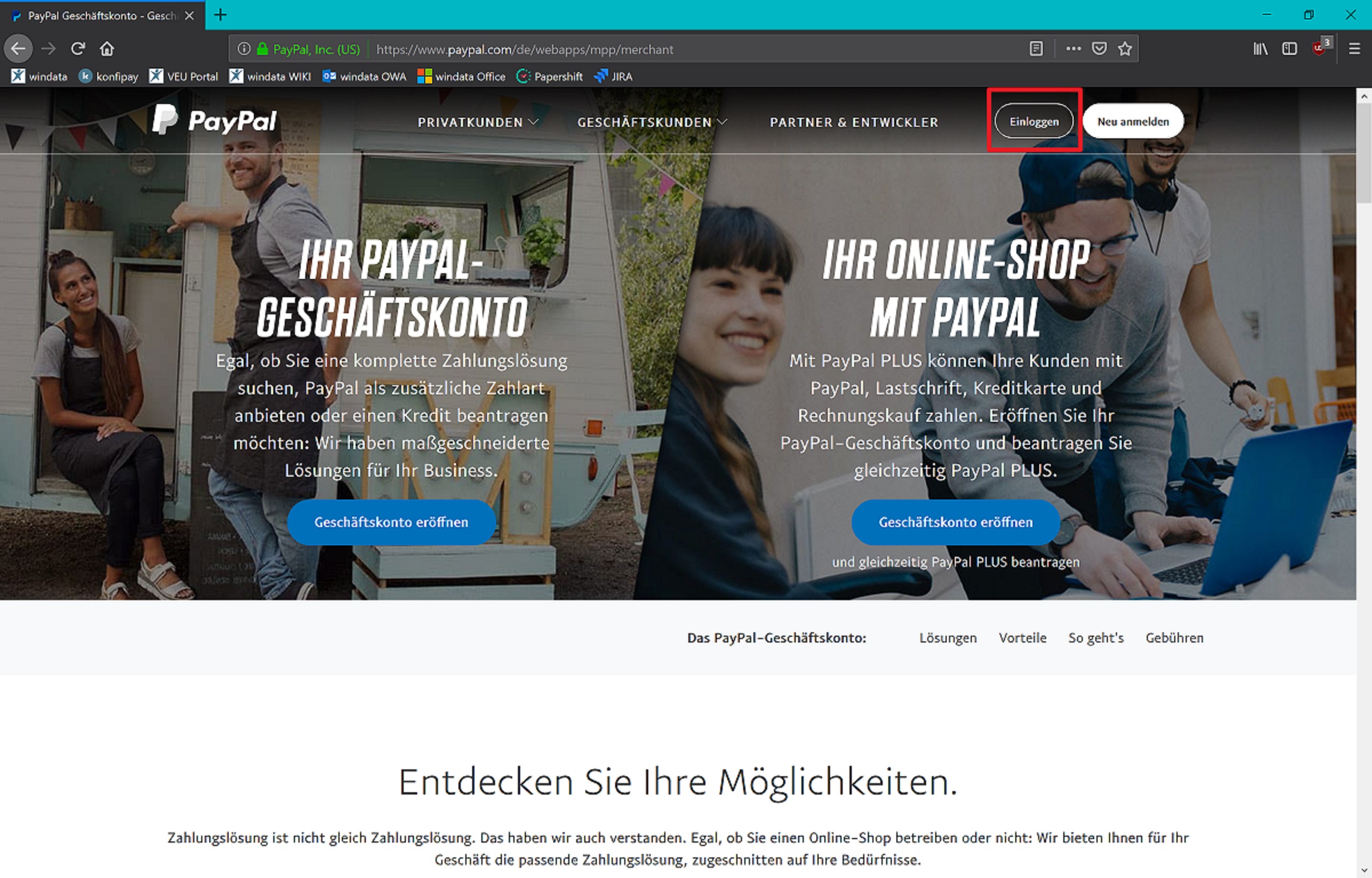Reload the PayPal page

78,49
